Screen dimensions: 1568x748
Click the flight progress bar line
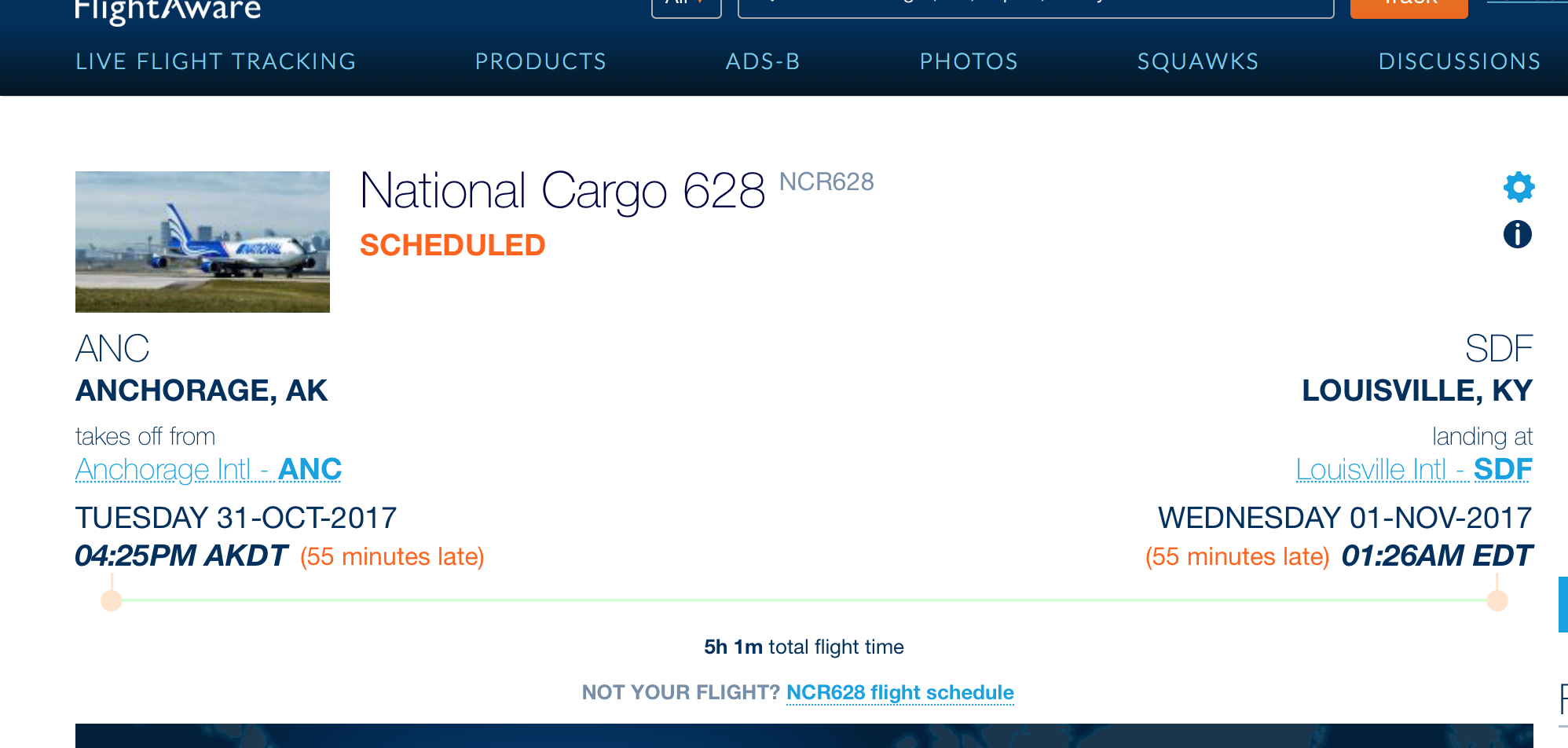(804, 600)
